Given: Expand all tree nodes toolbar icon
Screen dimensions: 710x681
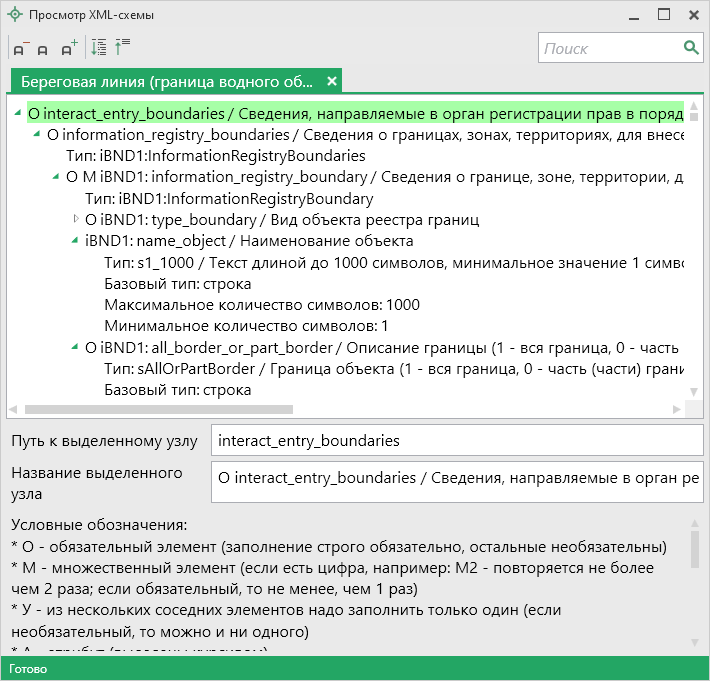Looking at the screenshot, I should (x=98, y=47).
